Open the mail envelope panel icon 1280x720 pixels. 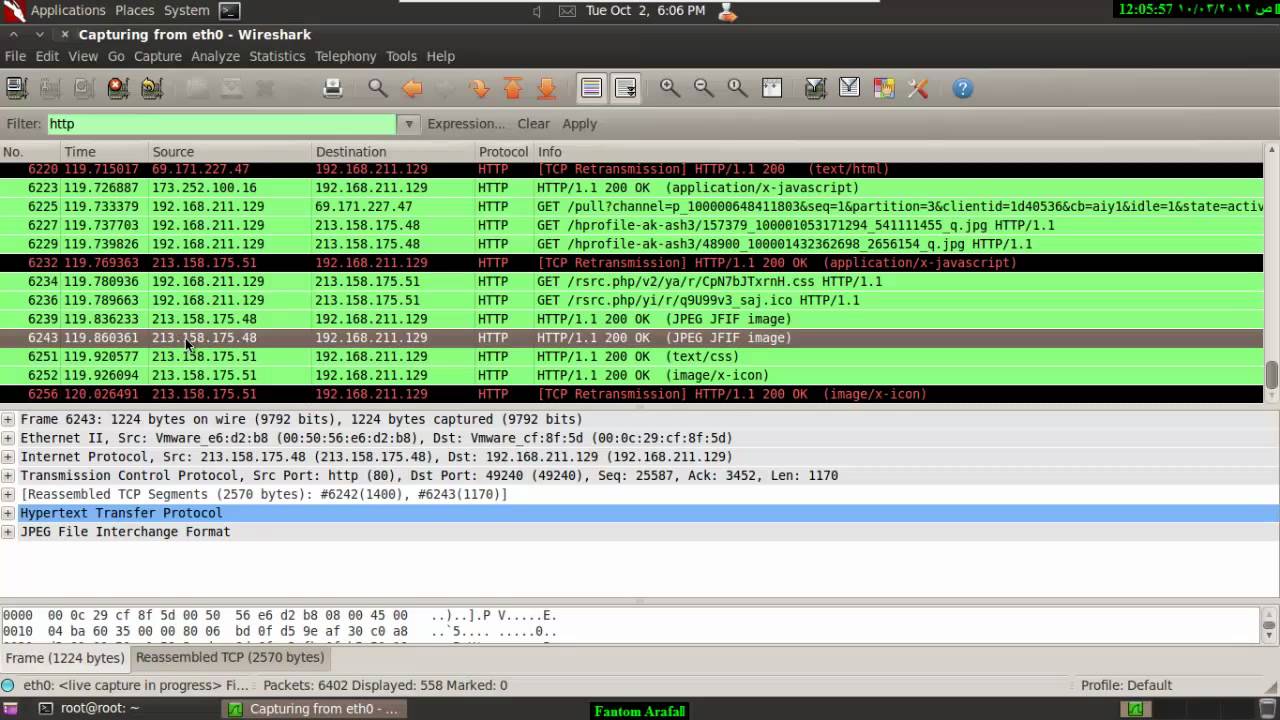click(x=567, y=11)
